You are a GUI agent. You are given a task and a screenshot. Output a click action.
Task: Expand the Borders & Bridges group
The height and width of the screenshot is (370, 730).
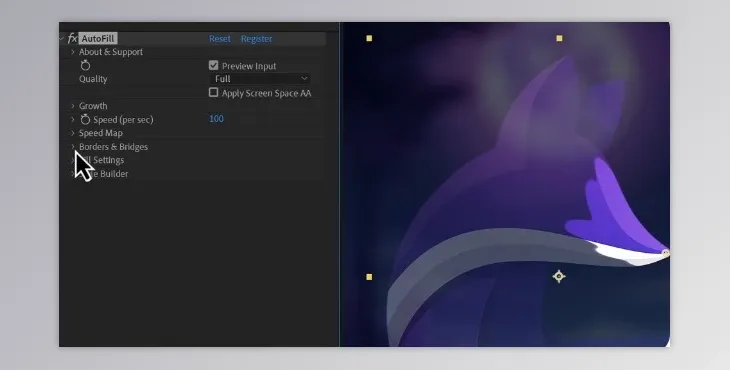[73, 147]
